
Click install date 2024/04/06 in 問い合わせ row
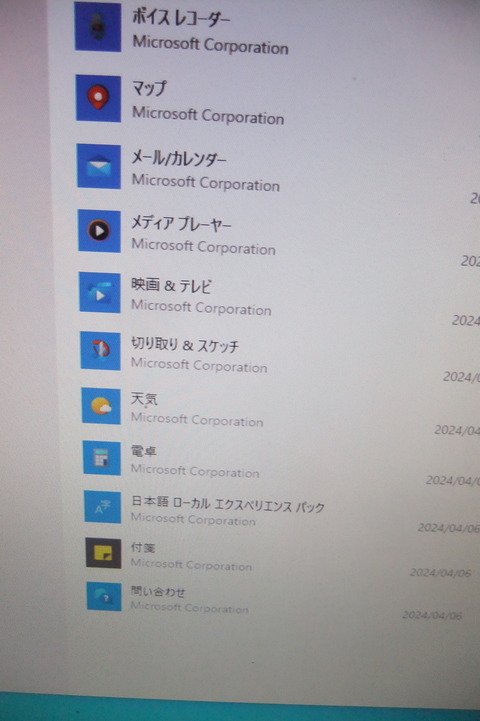(x=432, y=615)
